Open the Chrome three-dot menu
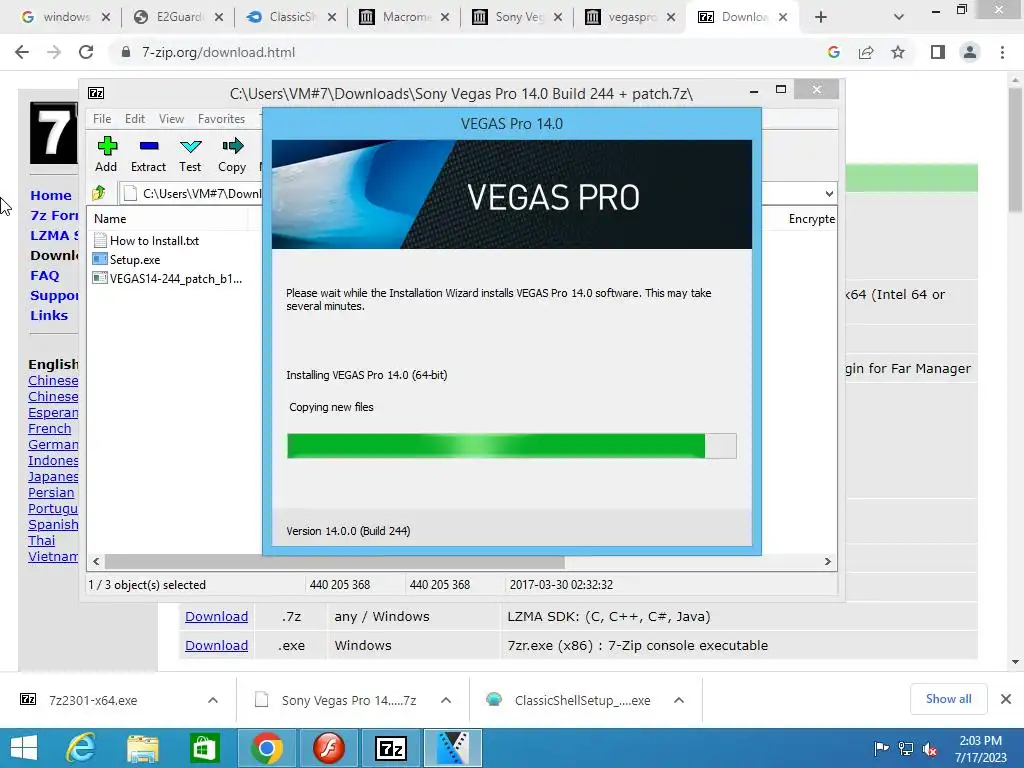Viewport: 1024px width, 768px height. pos(1002,52)
